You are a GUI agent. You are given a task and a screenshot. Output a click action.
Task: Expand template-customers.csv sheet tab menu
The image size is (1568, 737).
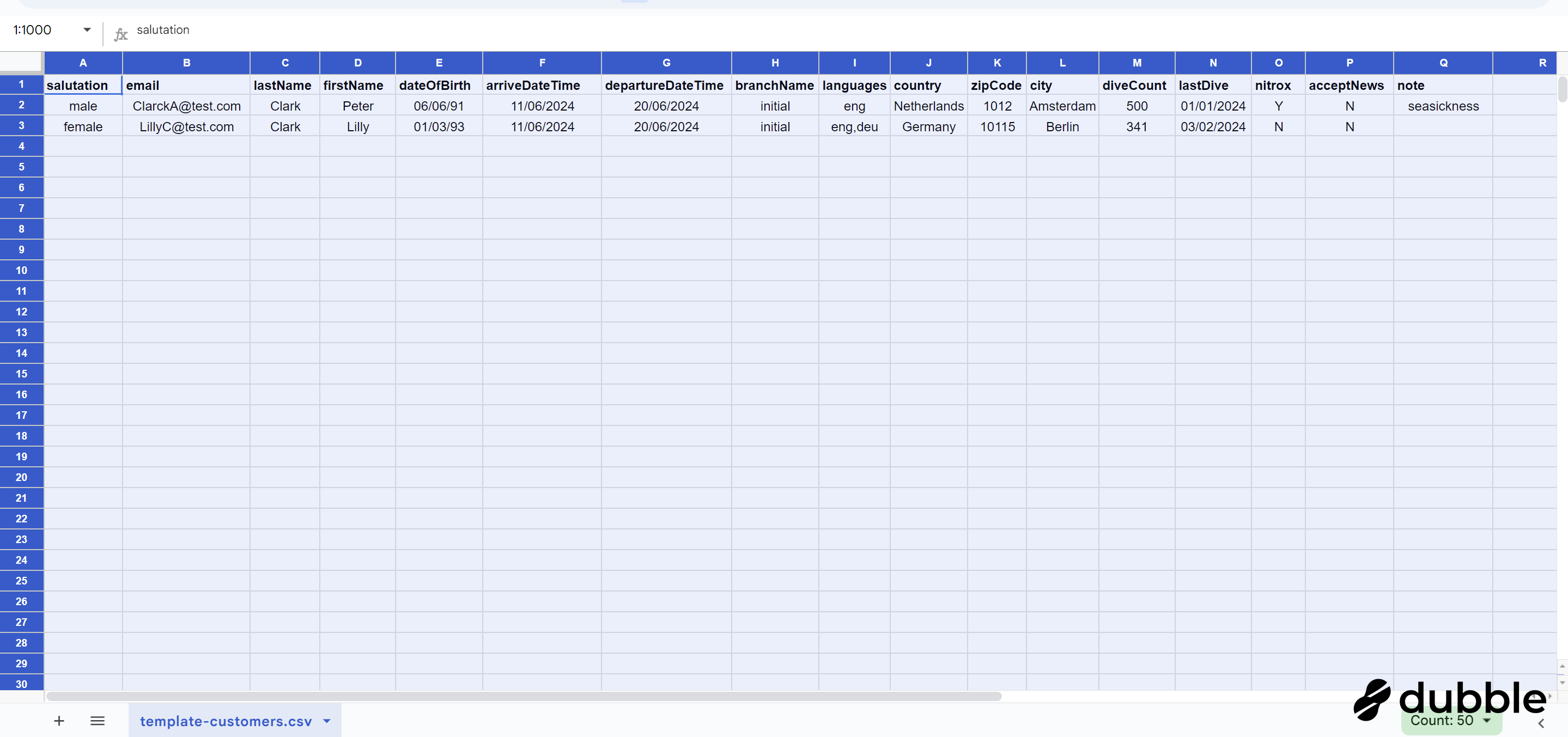[327, 721]
